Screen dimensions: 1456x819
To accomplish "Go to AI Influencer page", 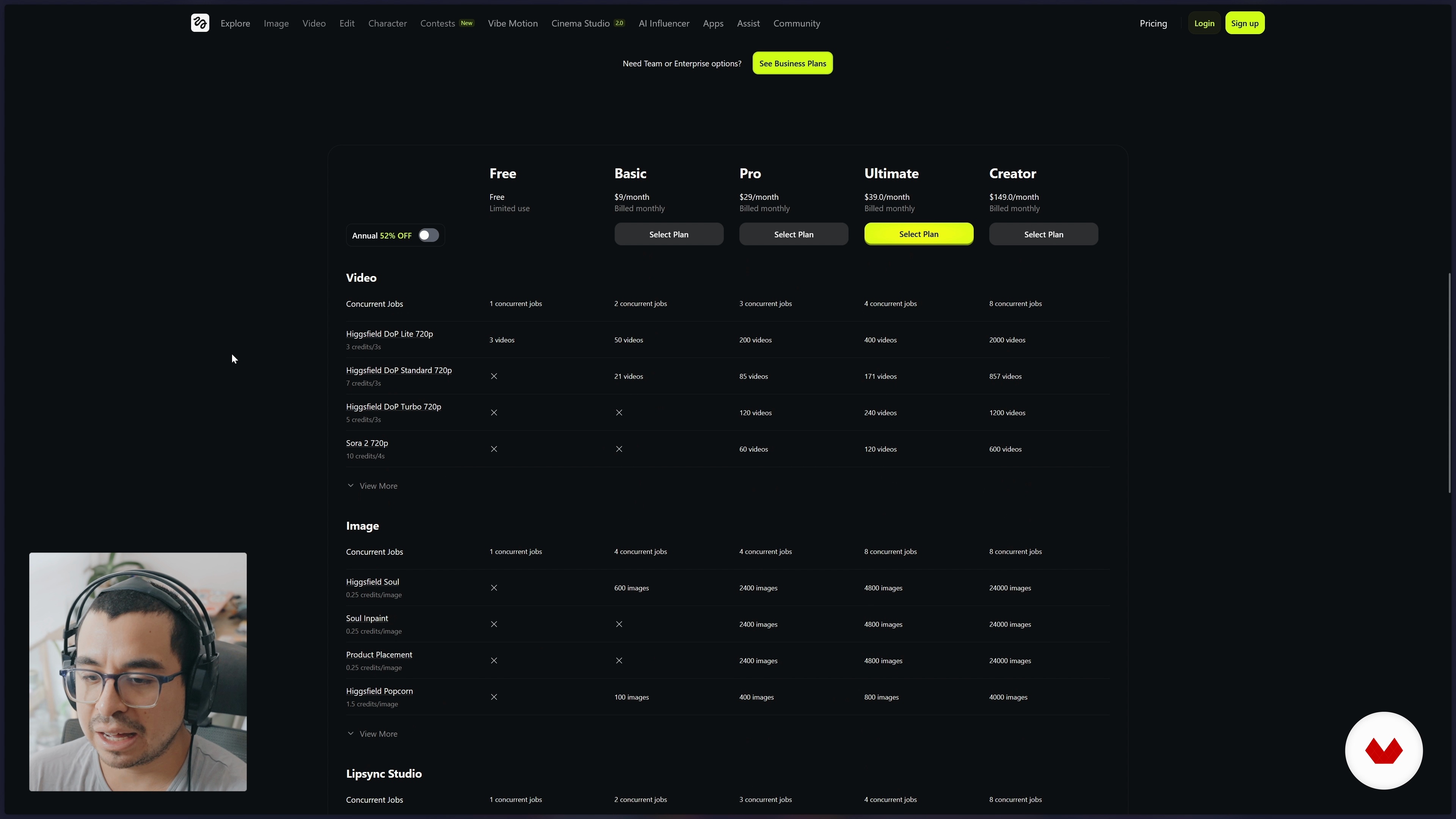I will [664, 23].
